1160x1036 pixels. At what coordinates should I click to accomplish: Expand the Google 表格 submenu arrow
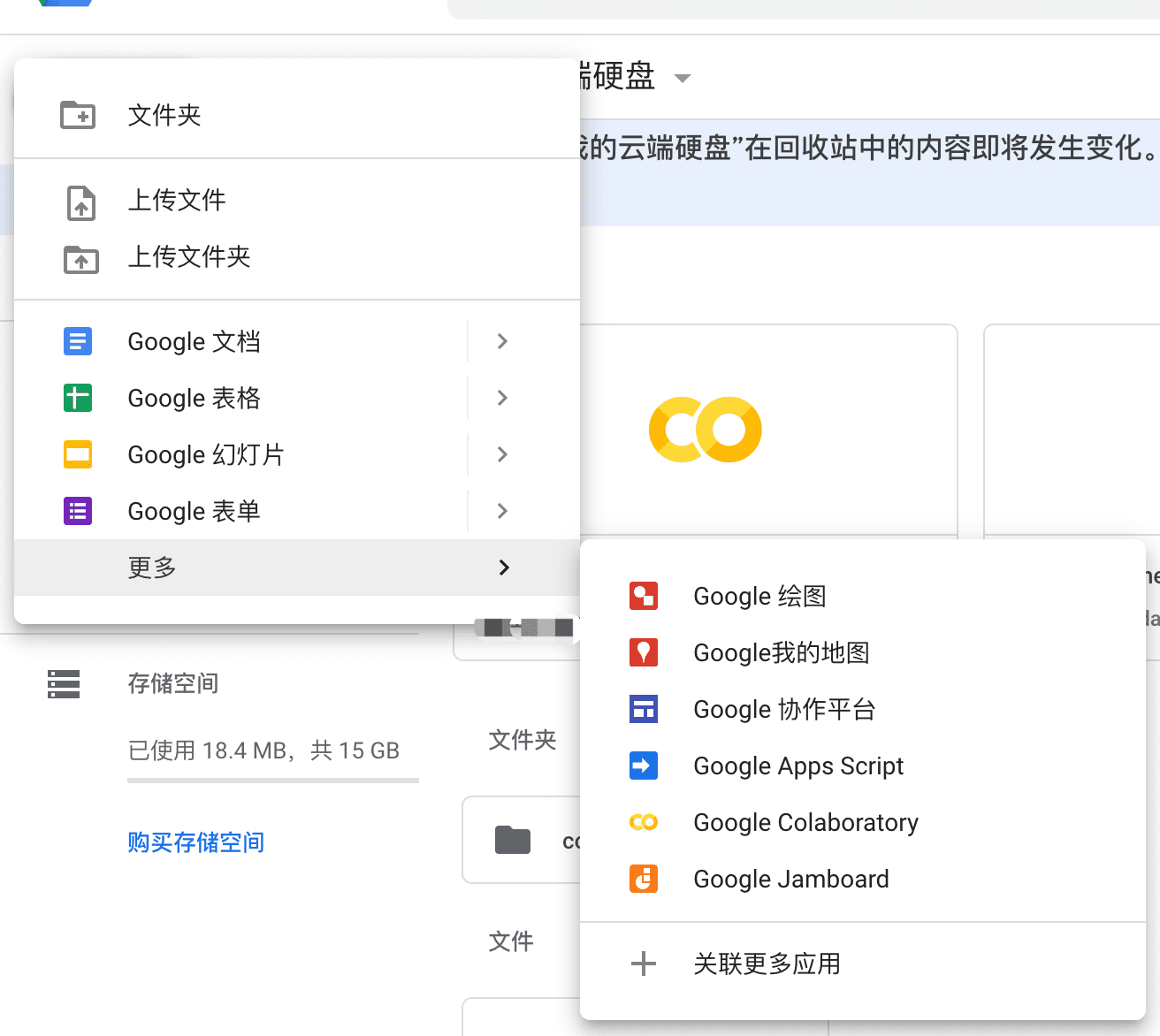coord(502,398)
